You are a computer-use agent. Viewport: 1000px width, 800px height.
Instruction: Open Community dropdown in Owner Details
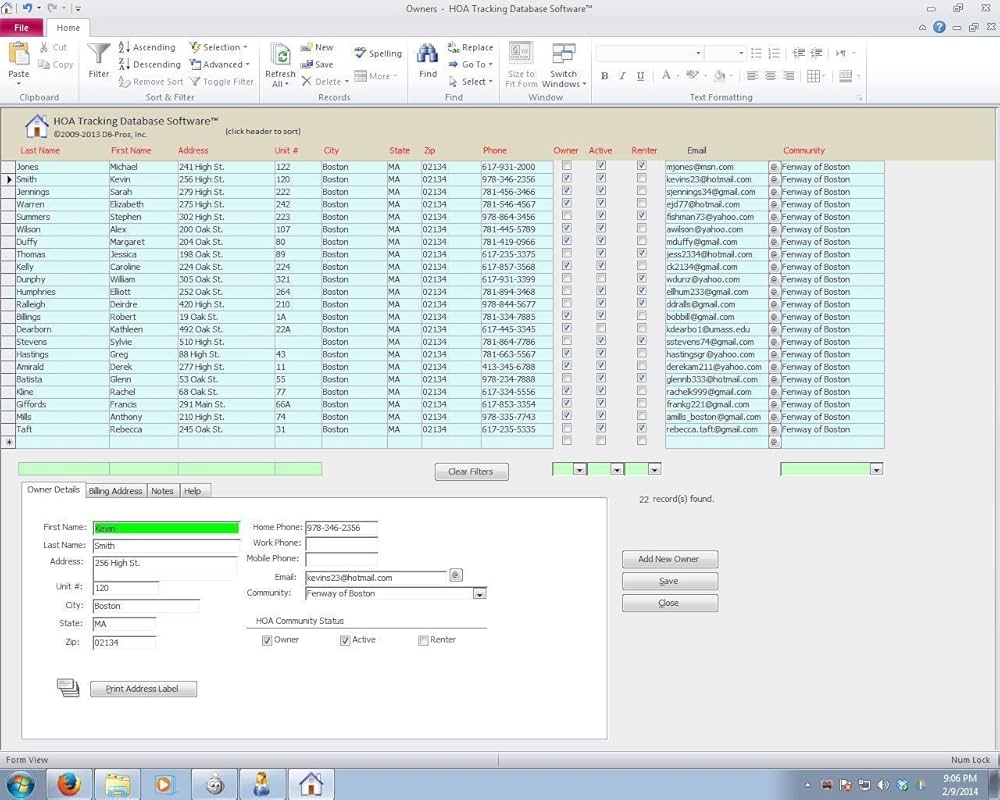480,594
